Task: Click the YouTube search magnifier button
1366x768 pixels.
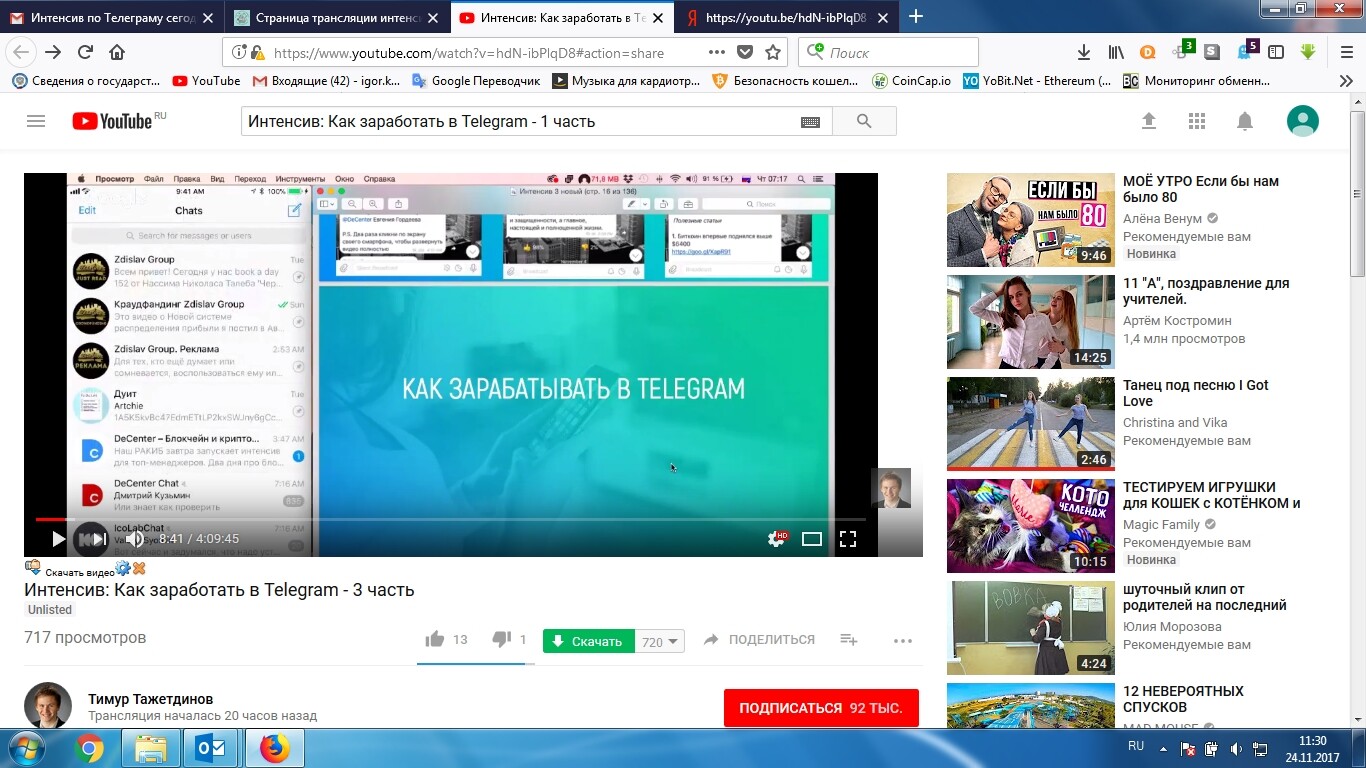Action: pyautogui.click(x=864, y=121)
